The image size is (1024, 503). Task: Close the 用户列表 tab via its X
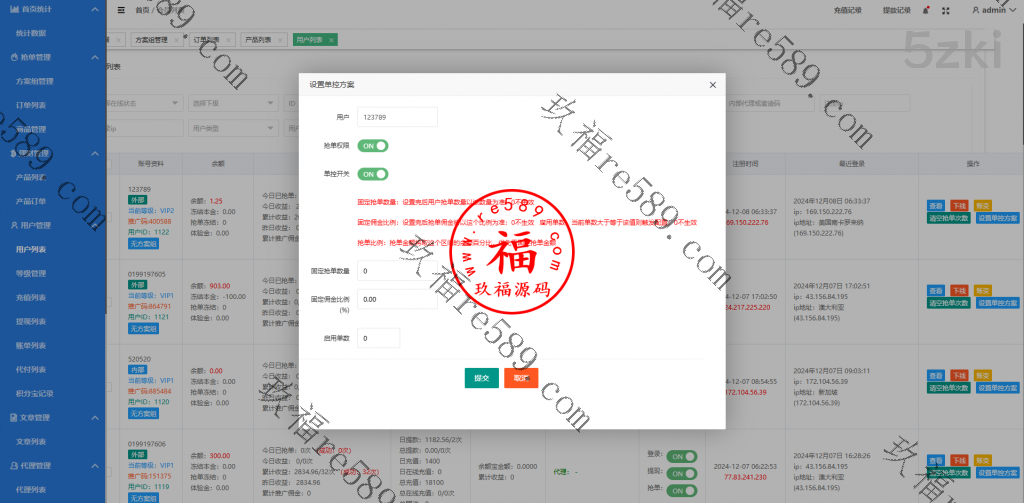[332, 39]
